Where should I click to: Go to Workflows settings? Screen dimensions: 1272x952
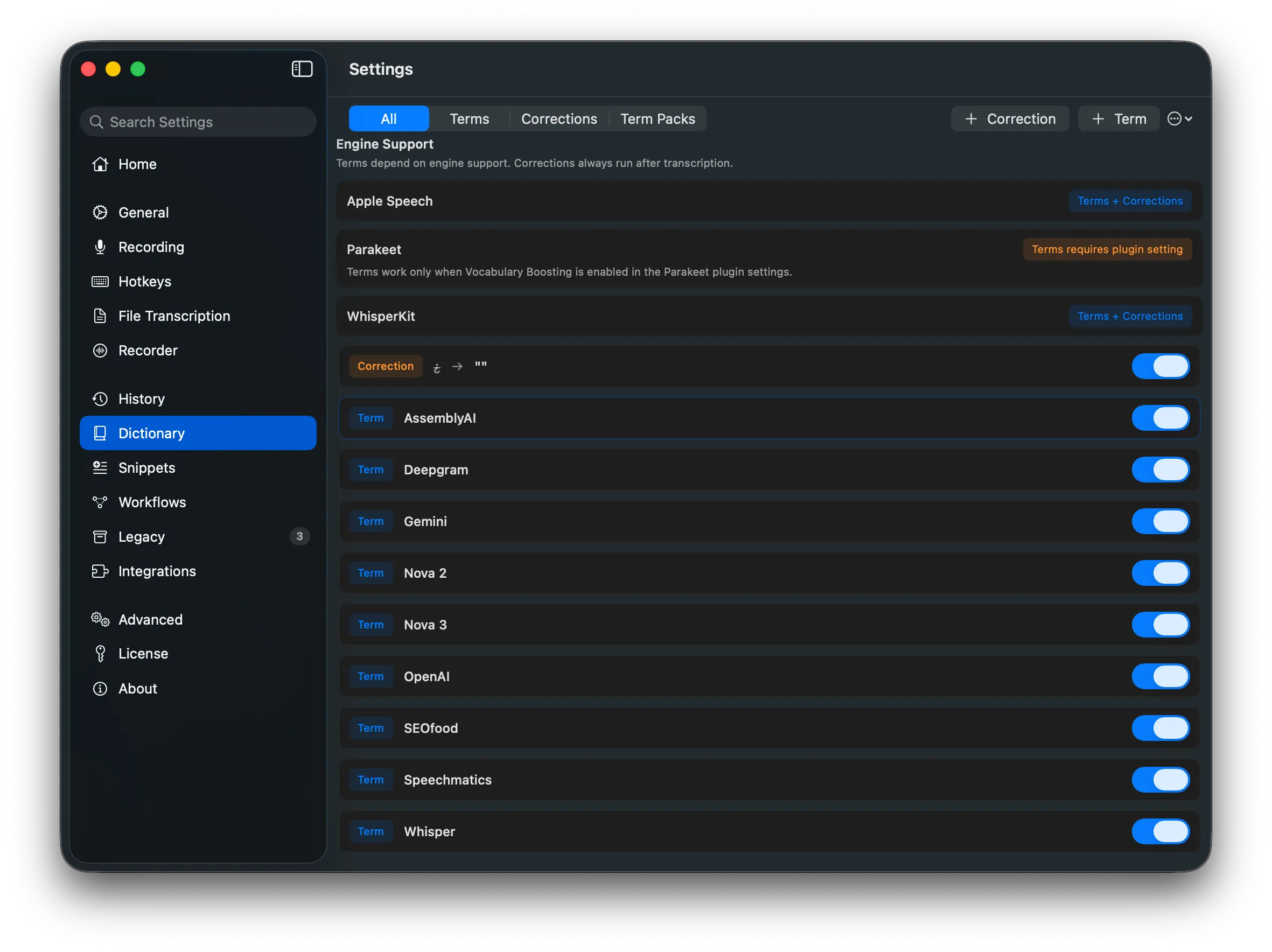point(198,502)
